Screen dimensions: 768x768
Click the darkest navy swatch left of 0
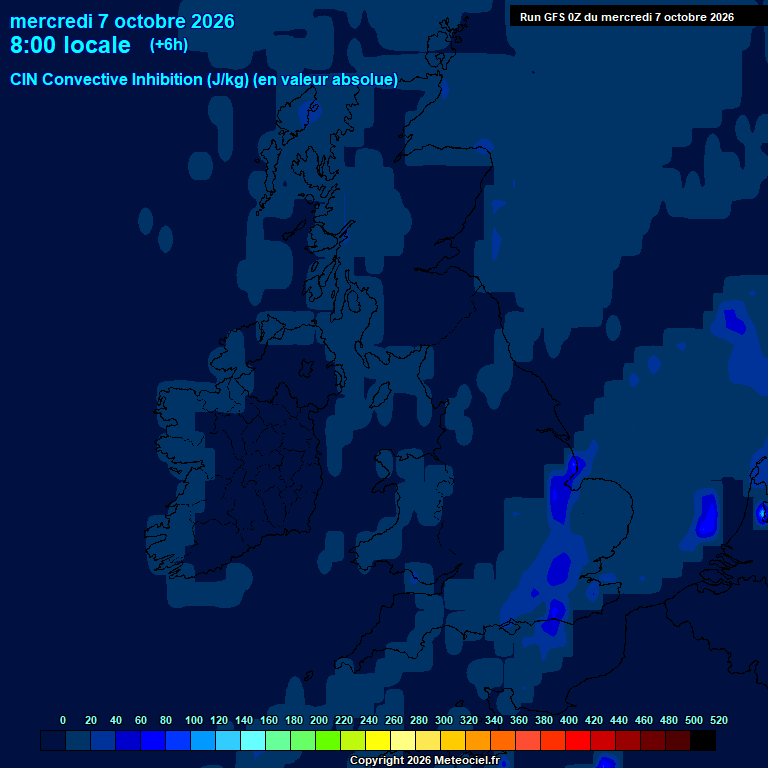(x=53, y=740)
